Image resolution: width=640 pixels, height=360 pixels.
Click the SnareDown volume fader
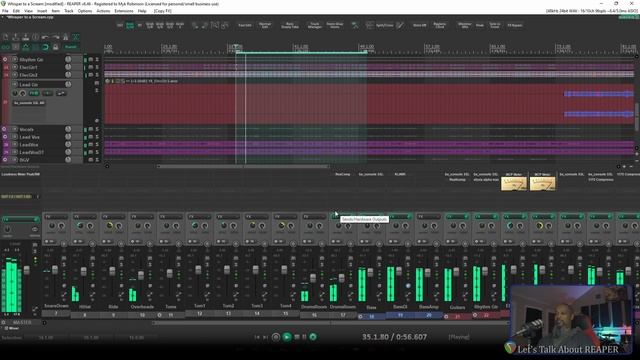[55, 270]
